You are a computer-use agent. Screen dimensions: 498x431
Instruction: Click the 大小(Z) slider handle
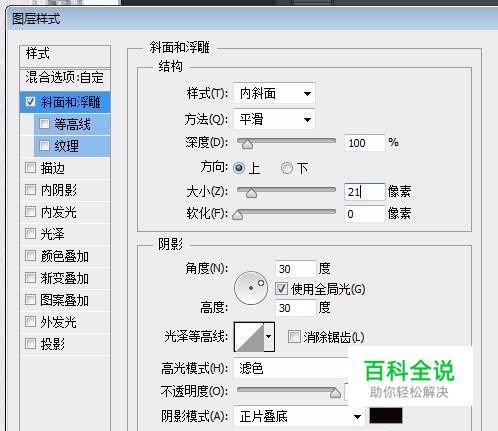[x=251, y=193]
